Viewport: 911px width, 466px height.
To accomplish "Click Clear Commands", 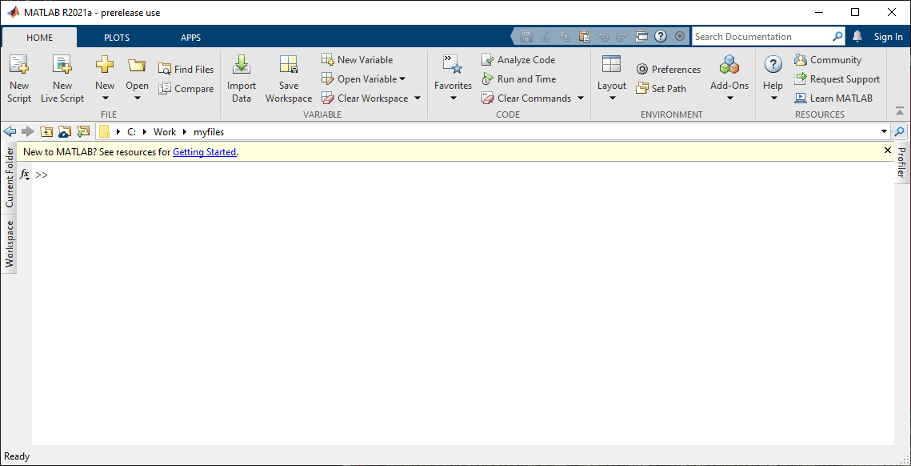I will click(526, 98).
